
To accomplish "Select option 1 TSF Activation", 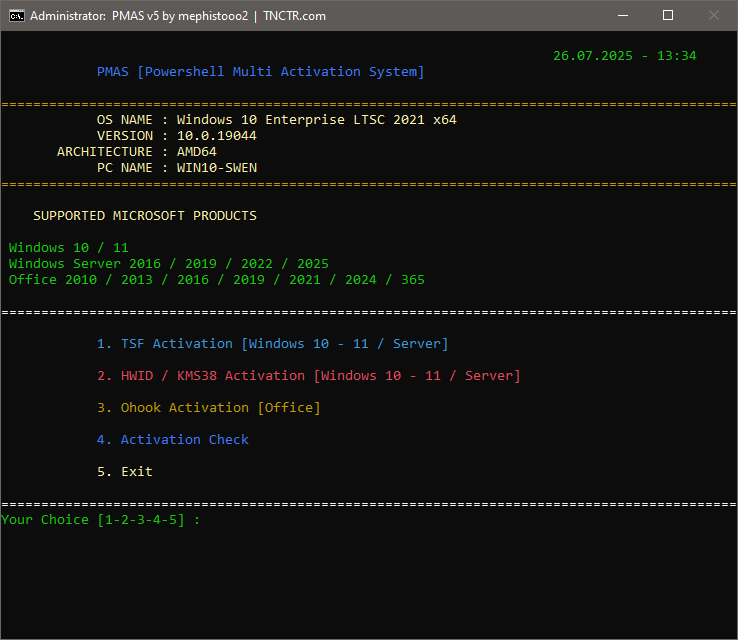I will (x=273, y=344).
